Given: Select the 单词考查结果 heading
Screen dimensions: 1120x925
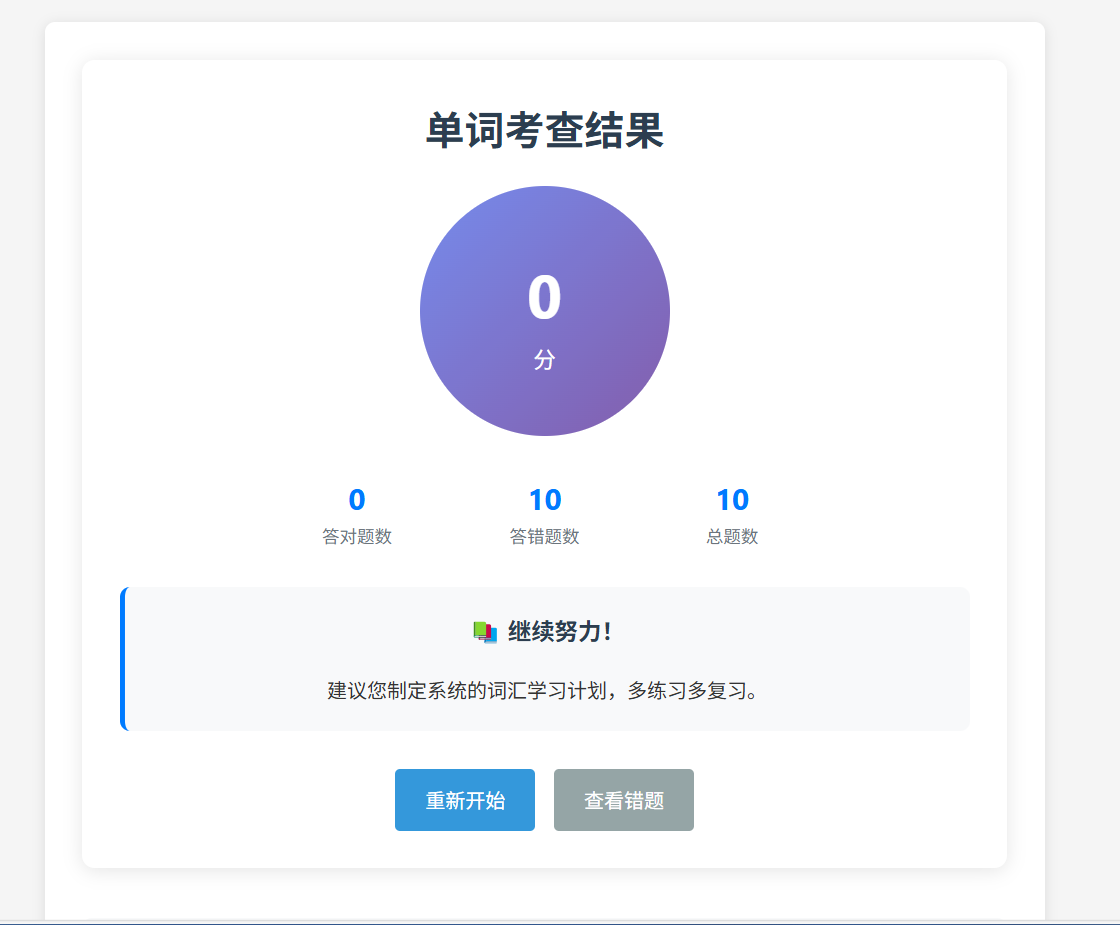Looking at the screenshot, I should tap(544, 131).
